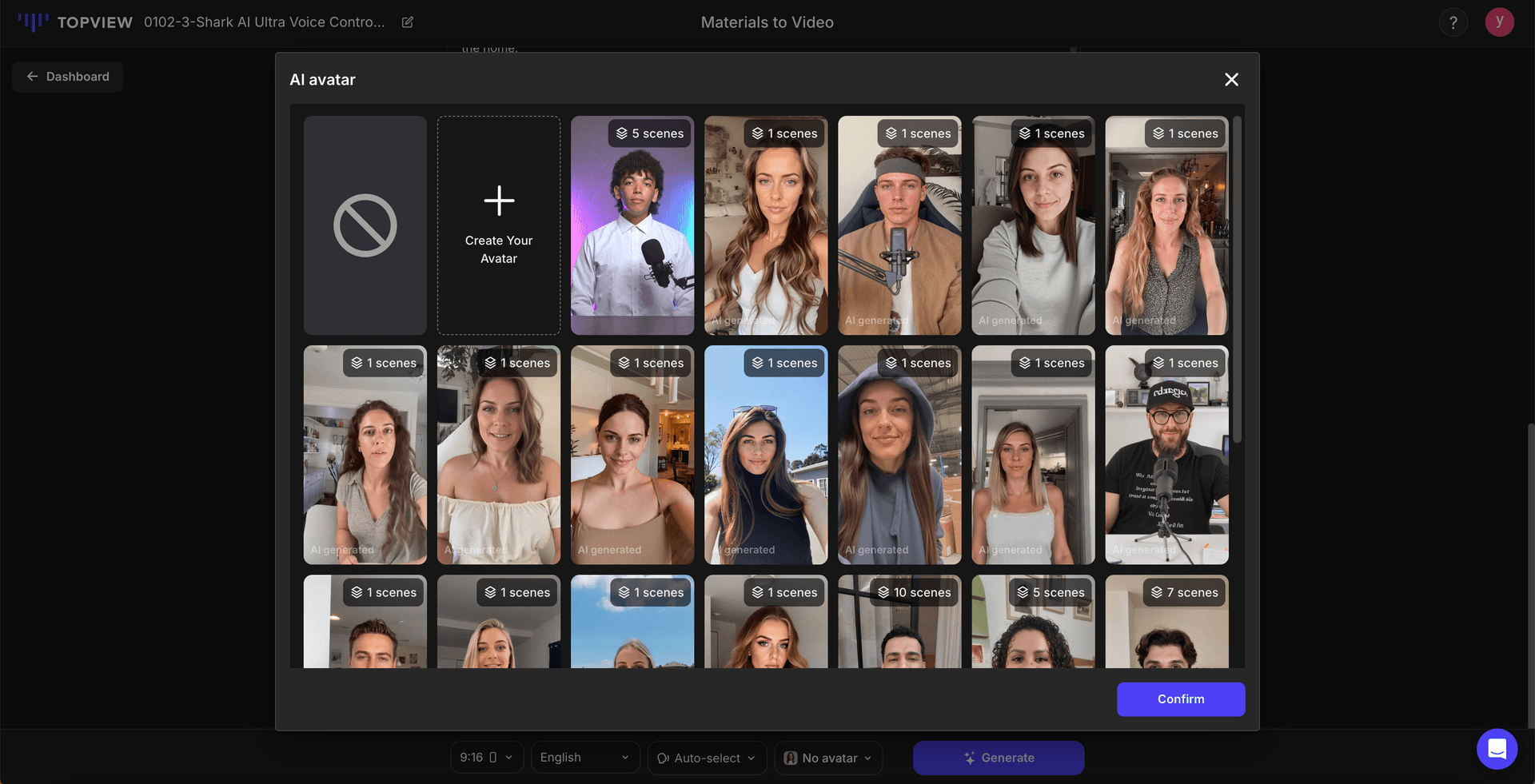This screenshot has width=1535, height=784.
Task: Open the Auto-select voice dropdown
Action: coord(707,758)
